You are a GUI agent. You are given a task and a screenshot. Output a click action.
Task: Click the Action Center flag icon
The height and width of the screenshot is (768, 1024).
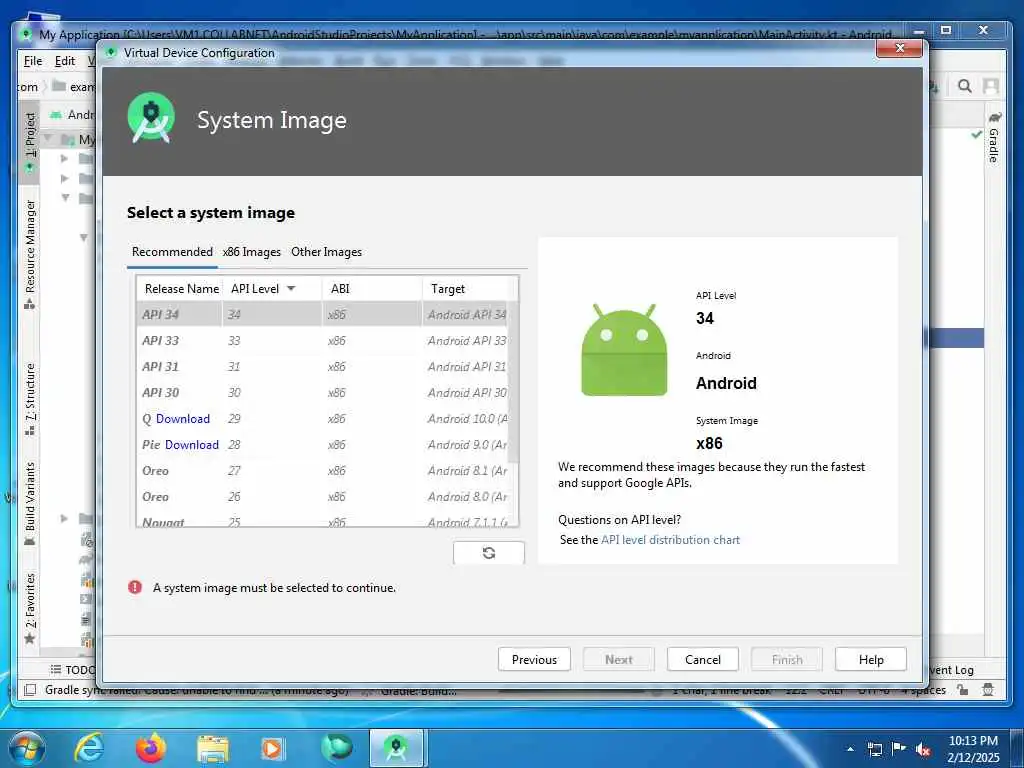tap(899, 749)
